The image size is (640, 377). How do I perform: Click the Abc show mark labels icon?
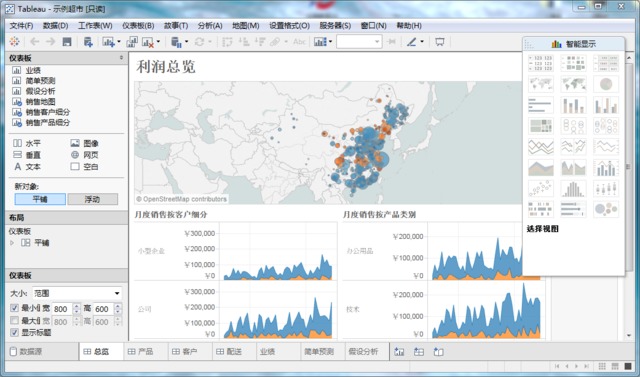click(299, 42)
